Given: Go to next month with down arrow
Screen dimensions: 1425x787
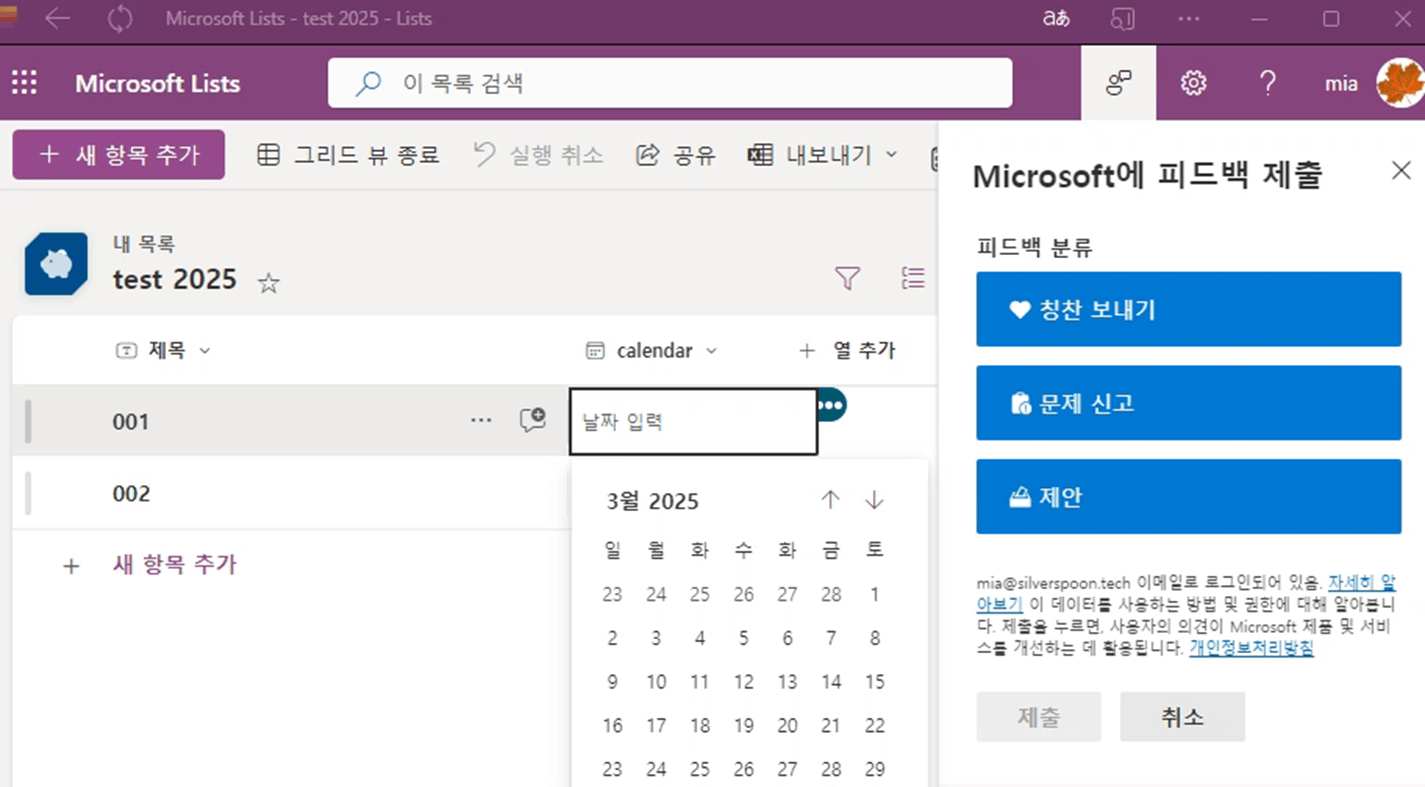Looking at the screenshot, I should 874,500.
